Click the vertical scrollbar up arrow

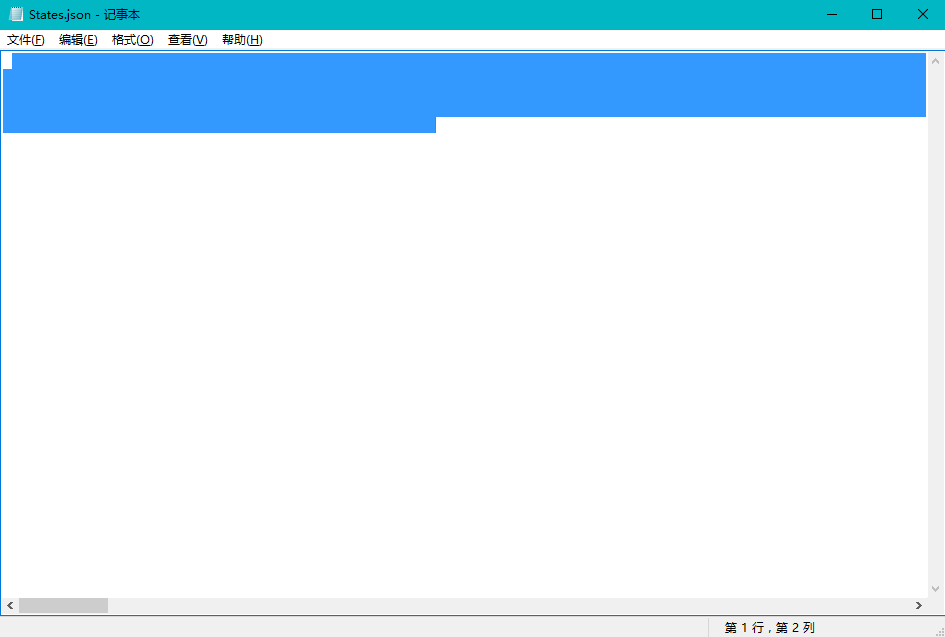(x=935, y=61)
